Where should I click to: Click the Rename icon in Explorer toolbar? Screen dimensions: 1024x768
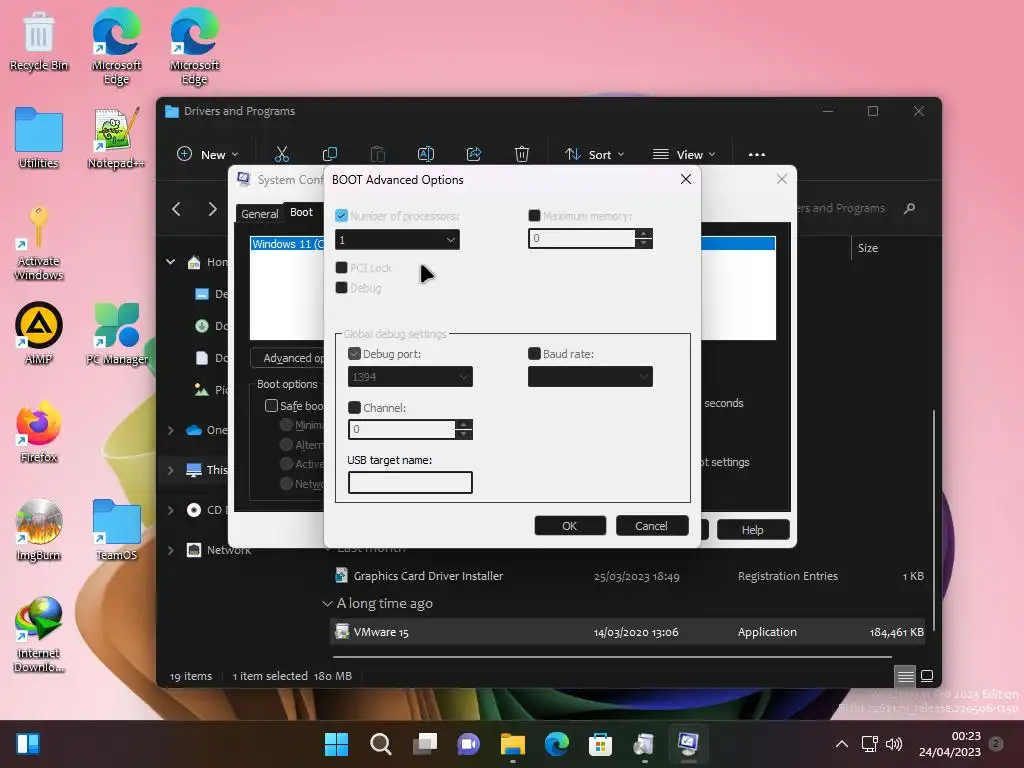click(426, 154)
